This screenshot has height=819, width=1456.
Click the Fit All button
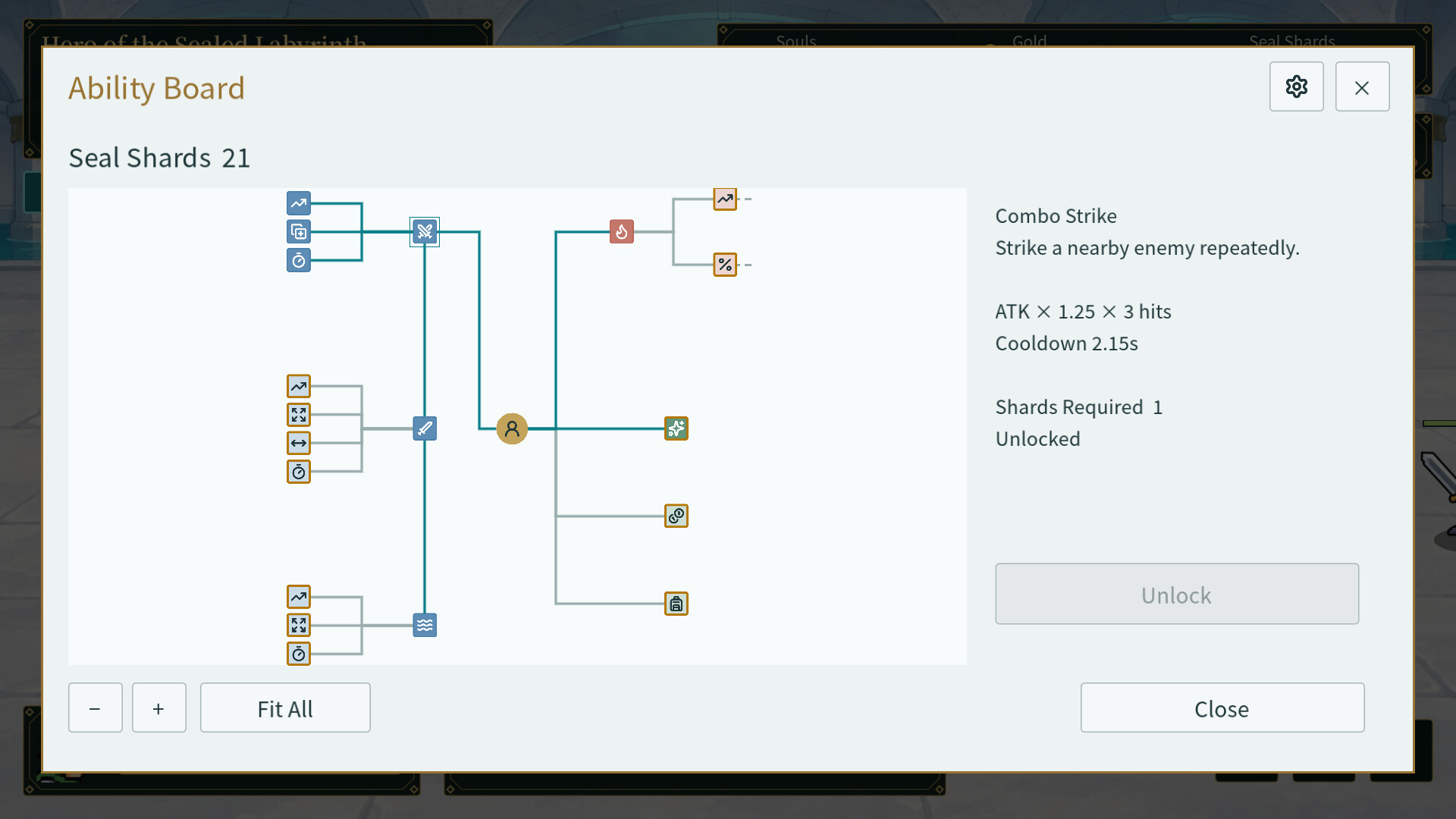285,708
